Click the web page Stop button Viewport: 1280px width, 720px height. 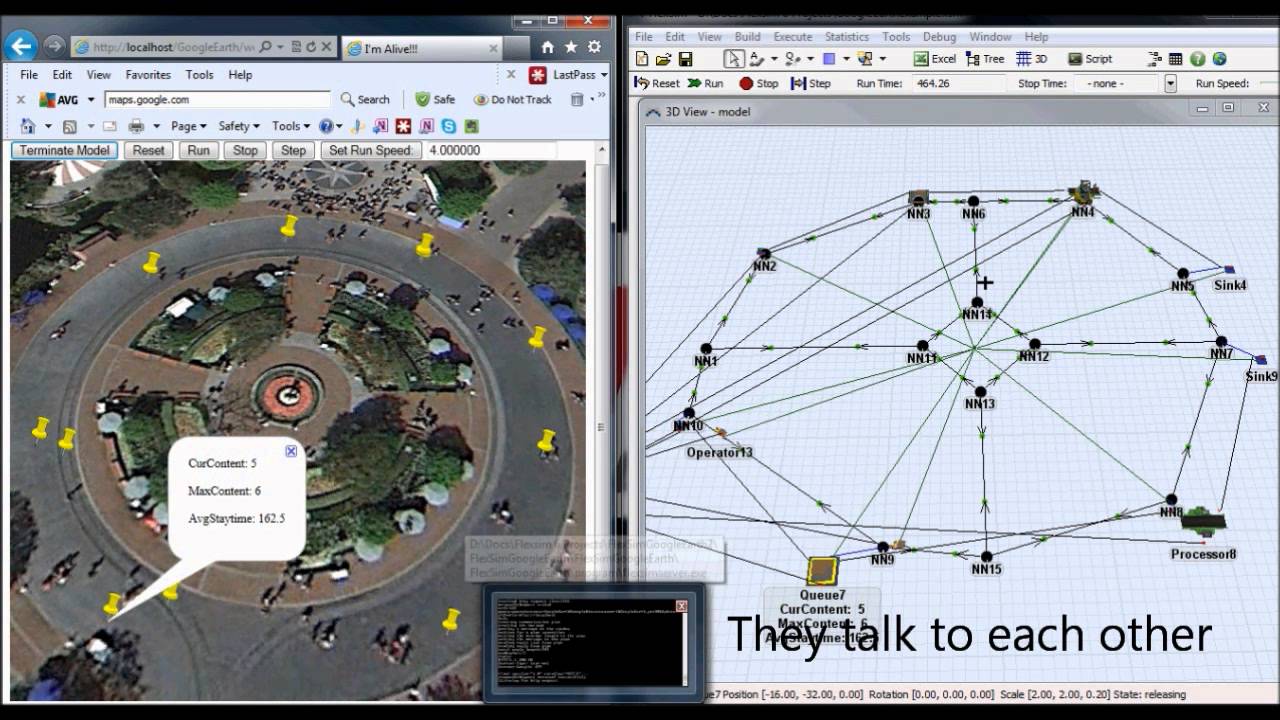coord(245,150)
